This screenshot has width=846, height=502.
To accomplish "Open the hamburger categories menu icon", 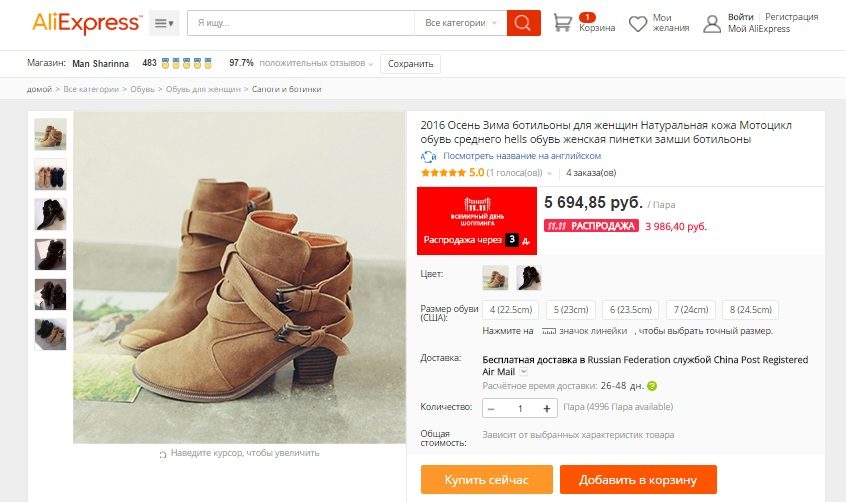I will 163,23.
